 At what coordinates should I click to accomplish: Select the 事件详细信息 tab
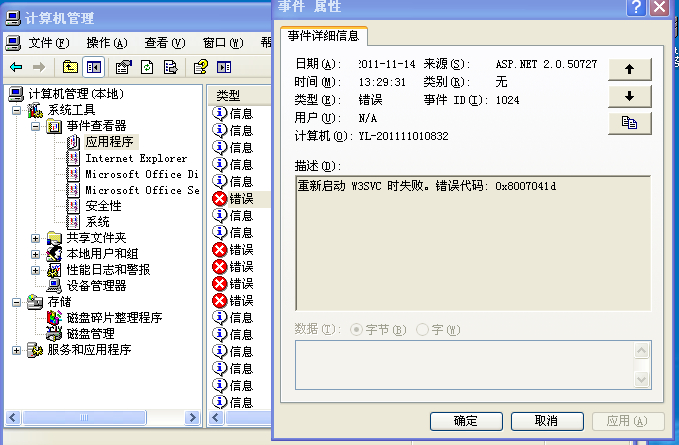click(323, 35)
